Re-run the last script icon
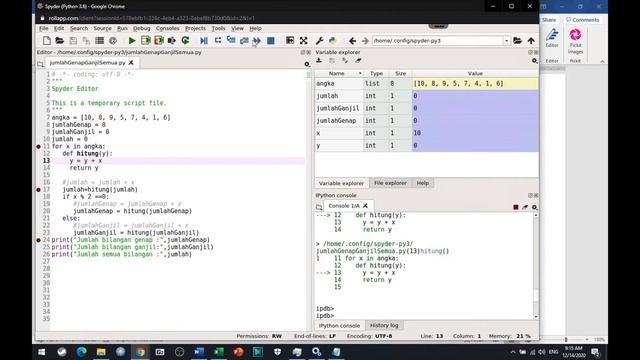The height and width of the screenshot is (360, 640). [x=185, y=40]
